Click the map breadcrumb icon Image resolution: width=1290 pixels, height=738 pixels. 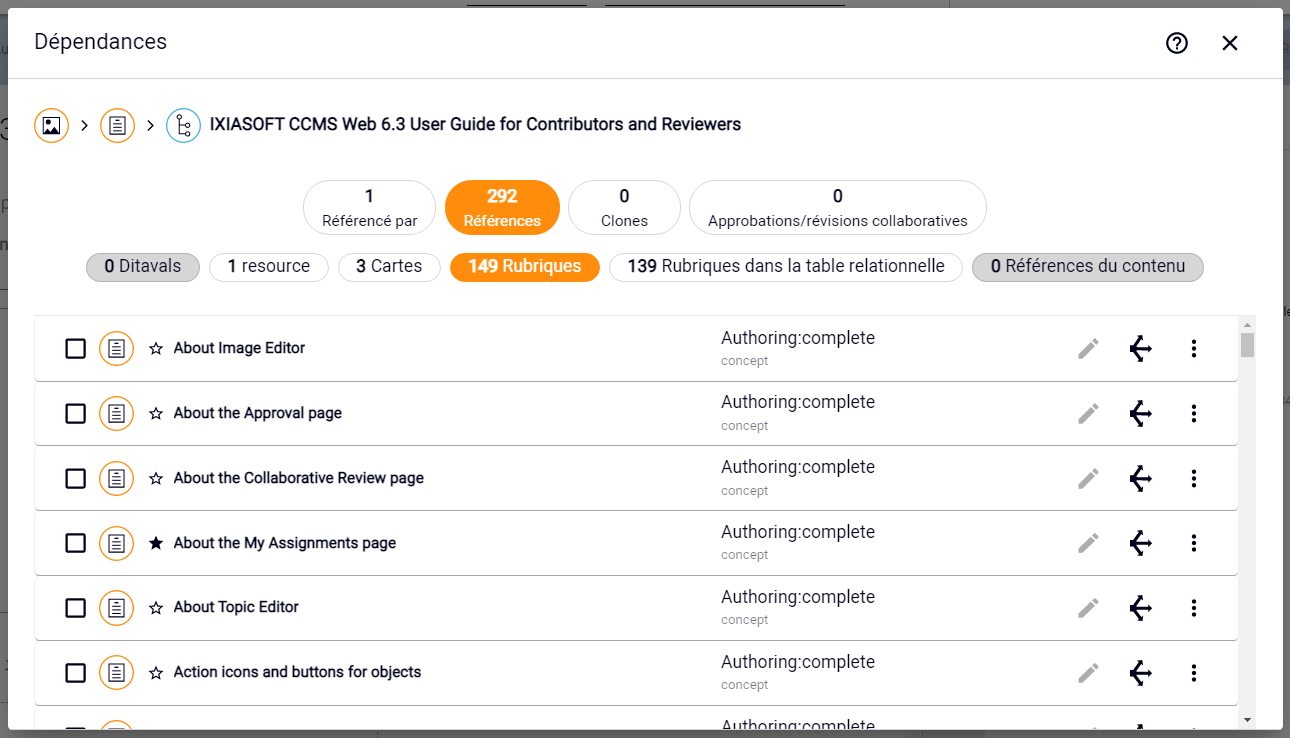click(183, 125)
